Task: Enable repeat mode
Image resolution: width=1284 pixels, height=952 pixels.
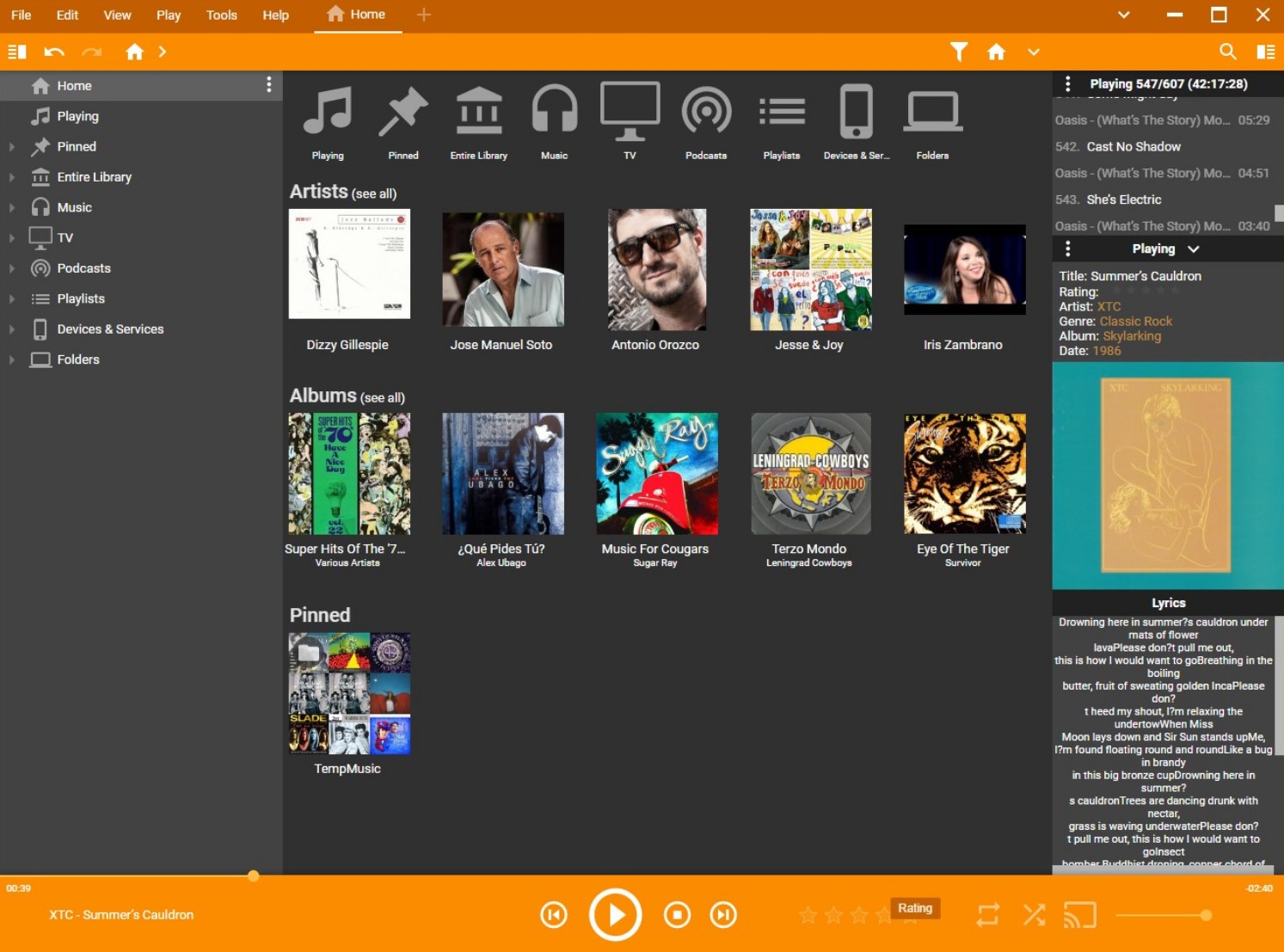Action: point(987,914)
